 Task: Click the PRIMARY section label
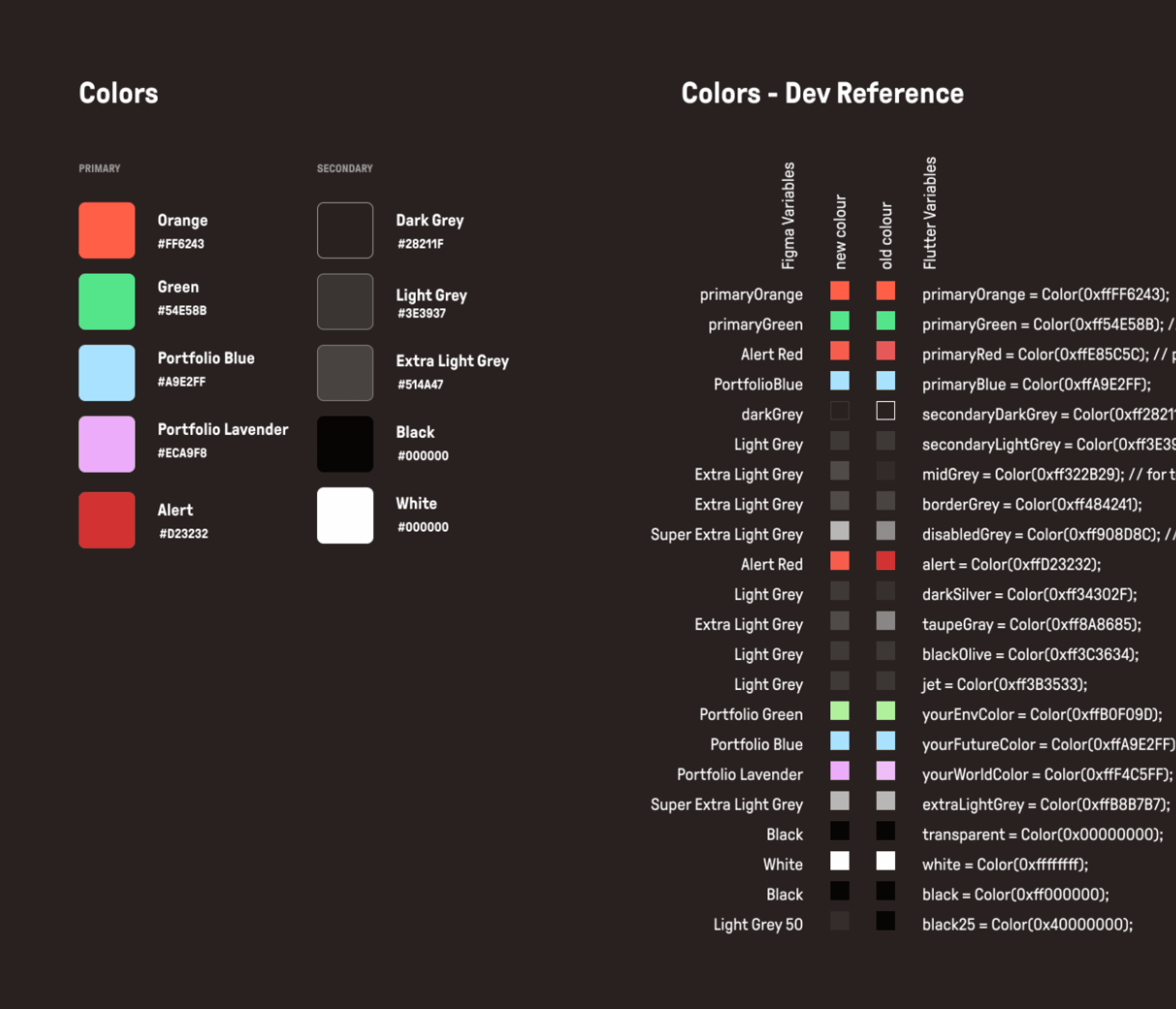point(99,168)
